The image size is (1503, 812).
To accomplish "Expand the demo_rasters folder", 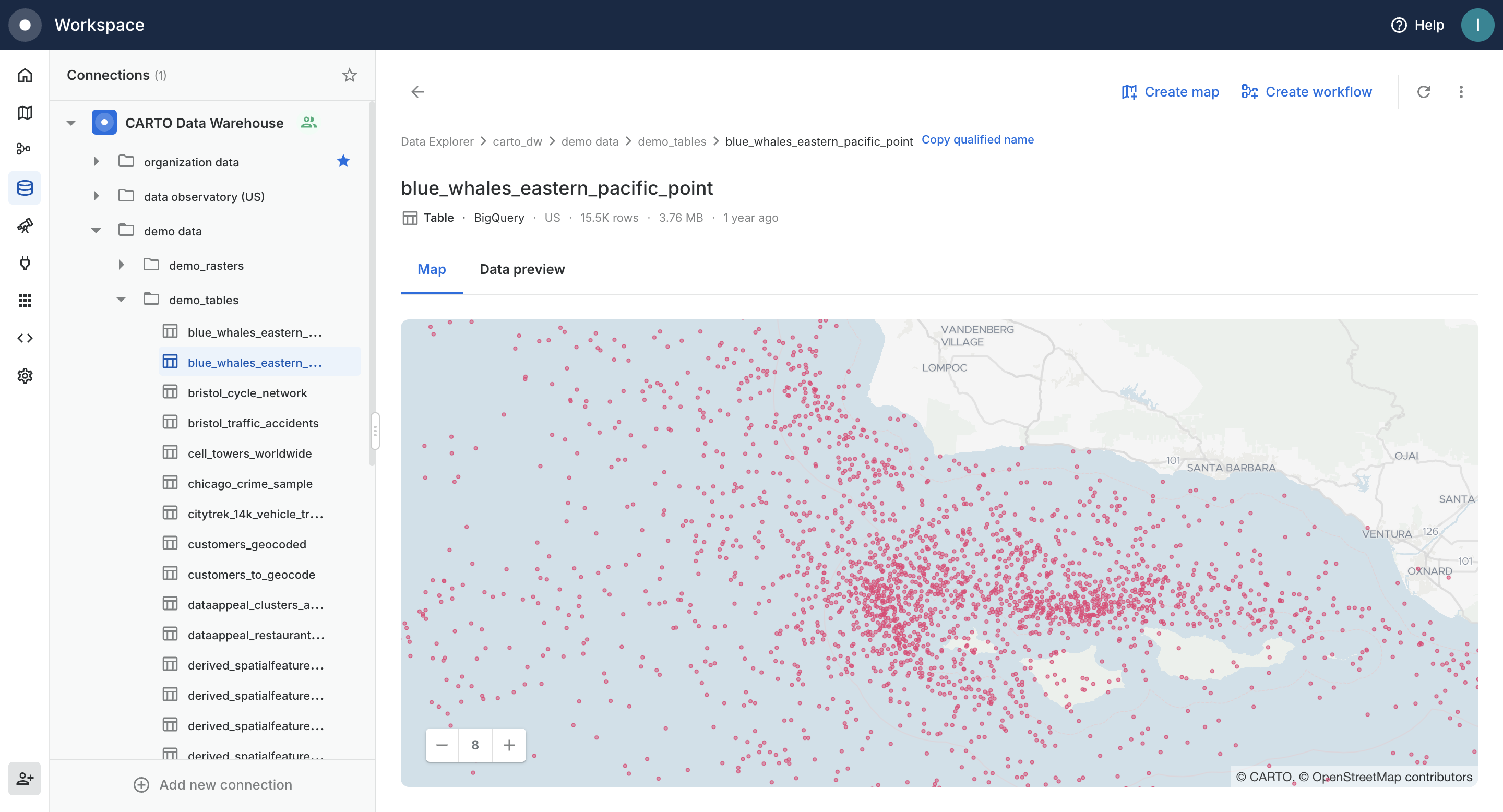I will [121, 266].
